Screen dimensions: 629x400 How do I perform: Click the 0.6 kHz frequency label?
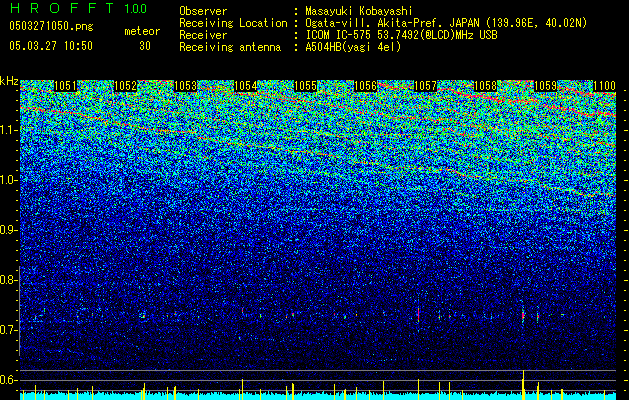tap(8, 380)
